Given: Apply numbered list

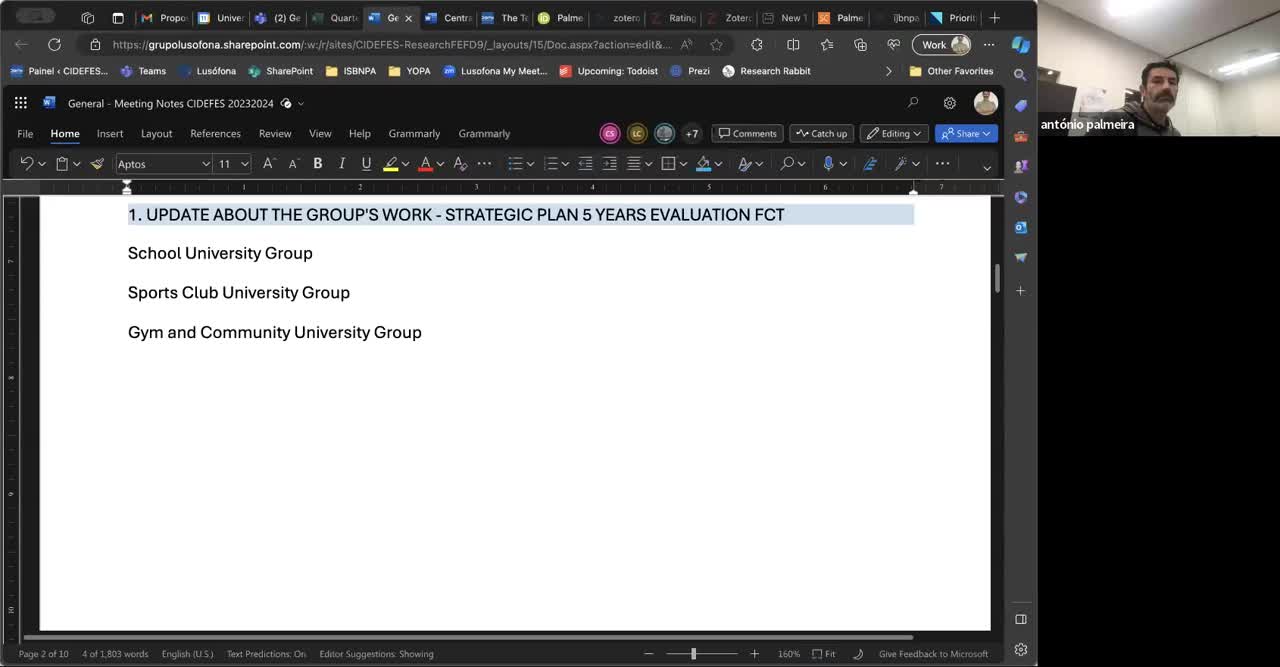Looking at the screenshot, I should [550, 163].
